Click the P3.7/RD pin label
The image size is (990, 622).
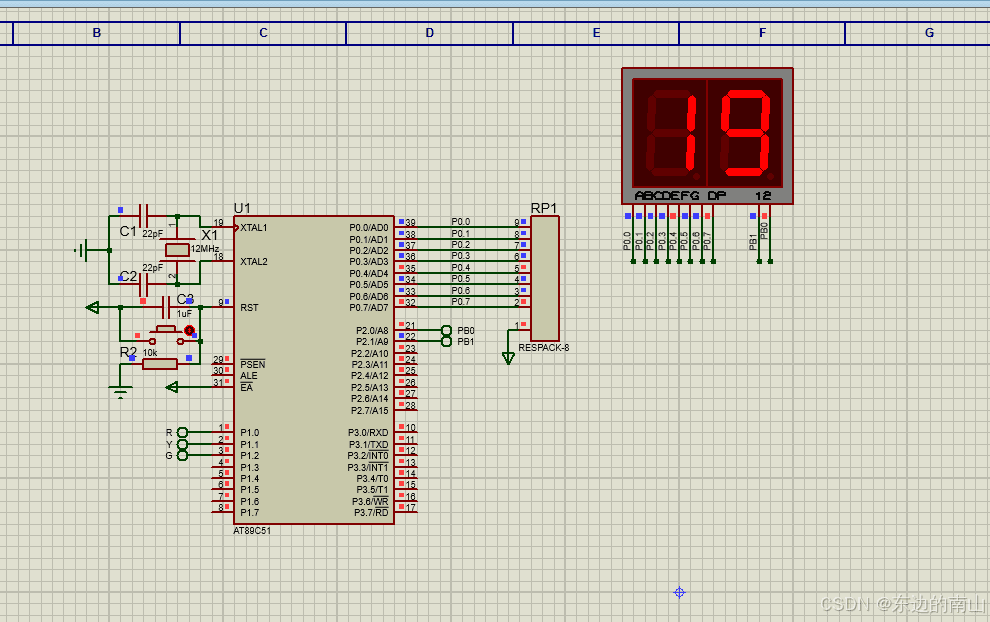coord(371,512)
